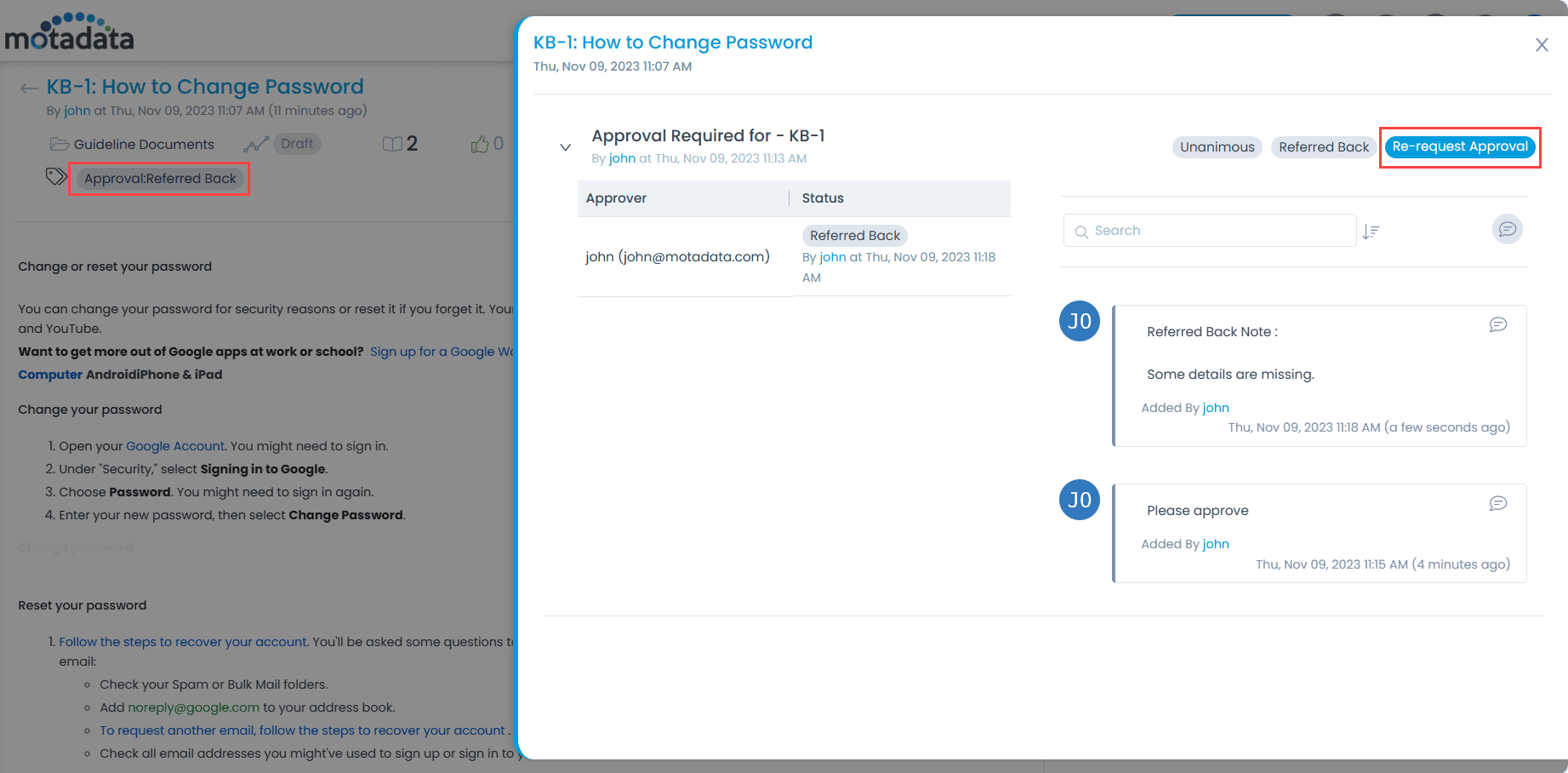Click the back arrow beside KB-1 title
The width and height of the screenshot is (1568, 773).
pyautogui.click(x=29, y=89)
